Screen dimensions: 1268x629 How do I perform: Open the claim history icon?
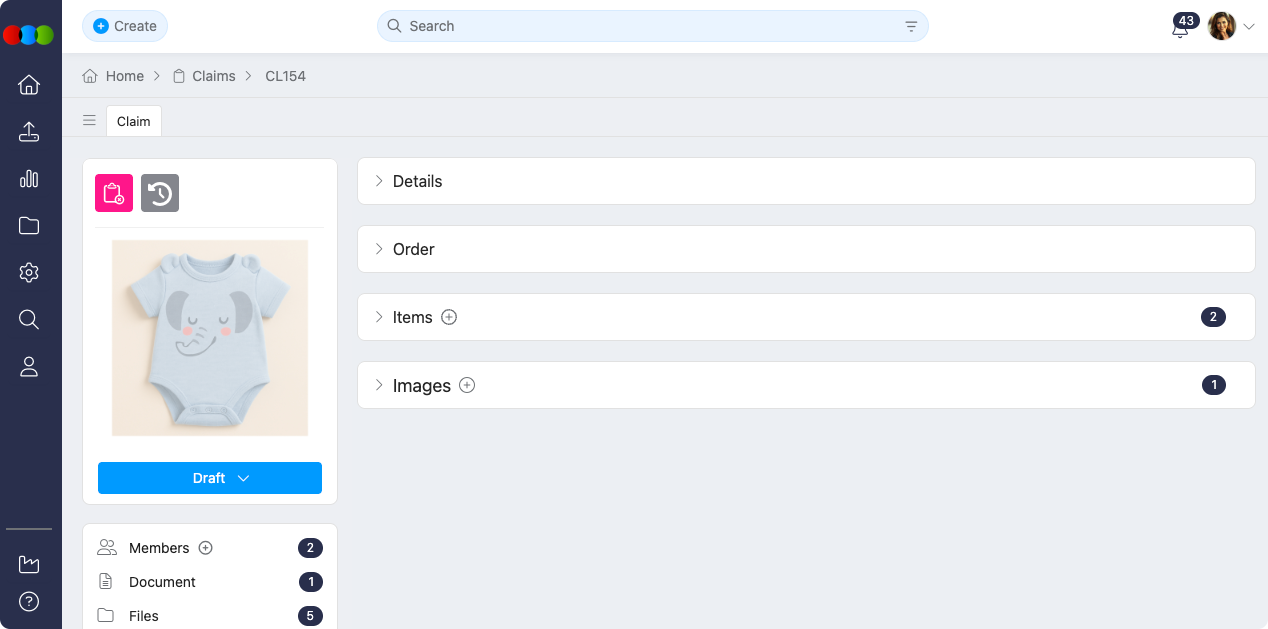[160, 193]
